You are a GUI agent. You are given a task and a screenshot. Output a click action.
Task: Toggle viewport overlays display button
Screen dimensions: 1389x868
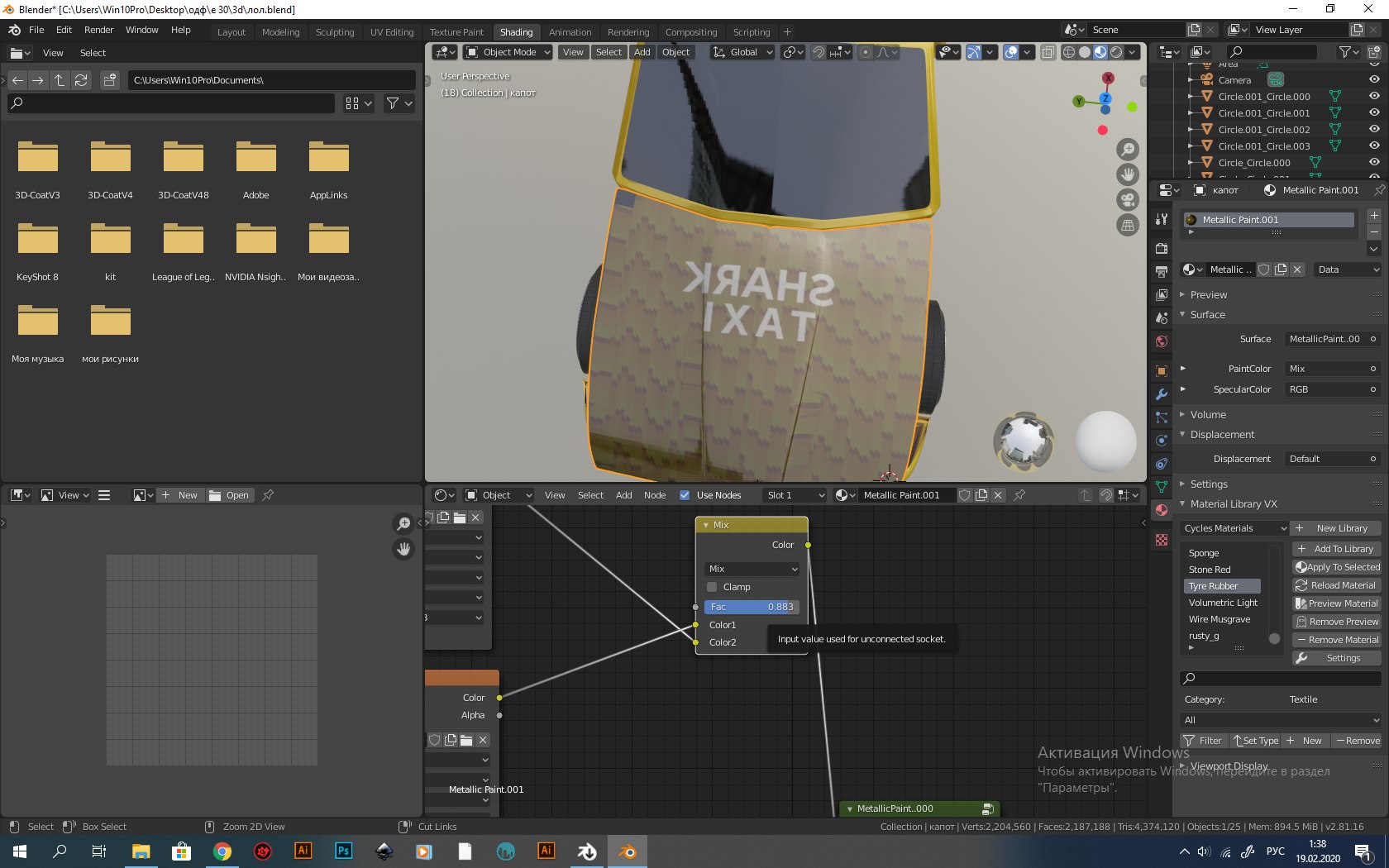1011,52
